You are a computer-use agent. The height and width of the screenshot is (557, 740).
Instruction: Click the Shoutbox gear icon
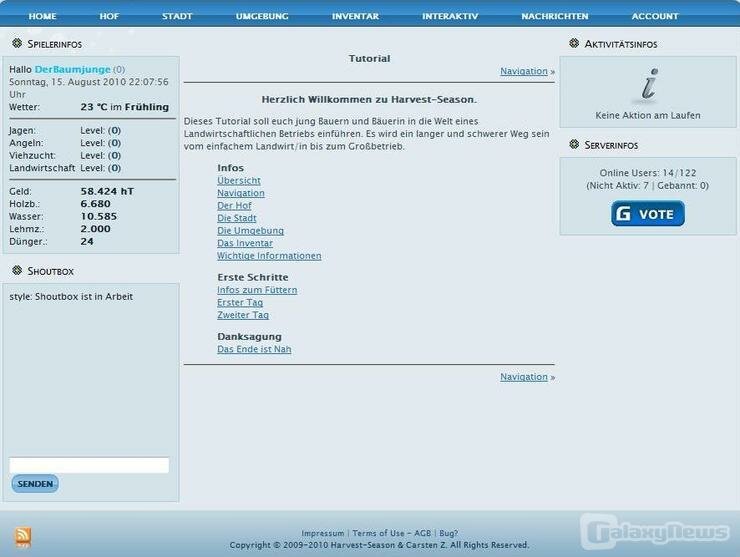(x=17, y=271)
